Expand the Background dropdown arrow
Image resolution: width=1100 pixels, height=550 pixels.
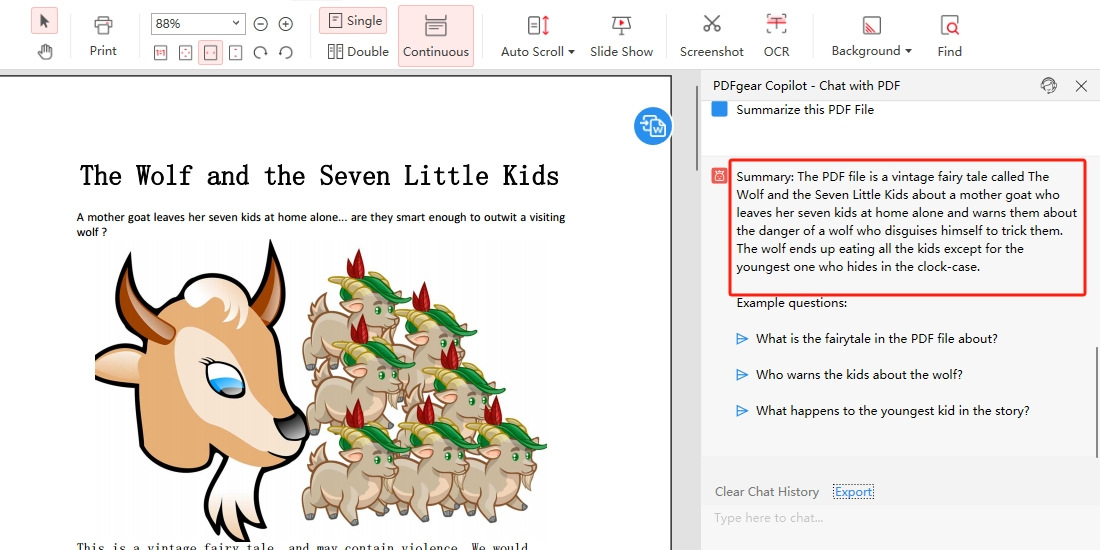908,51
